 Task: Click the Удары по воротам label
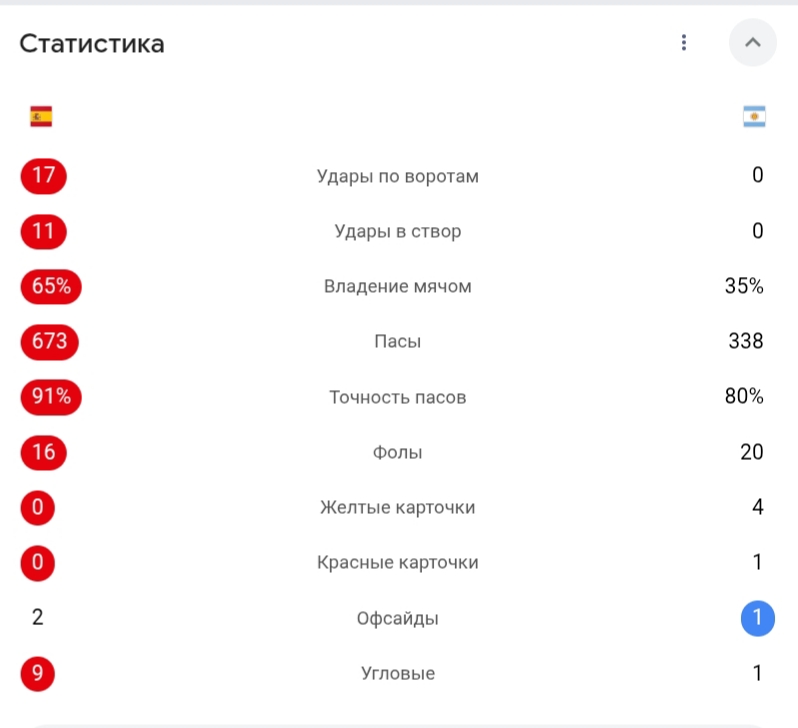click(x=397, y=177)
